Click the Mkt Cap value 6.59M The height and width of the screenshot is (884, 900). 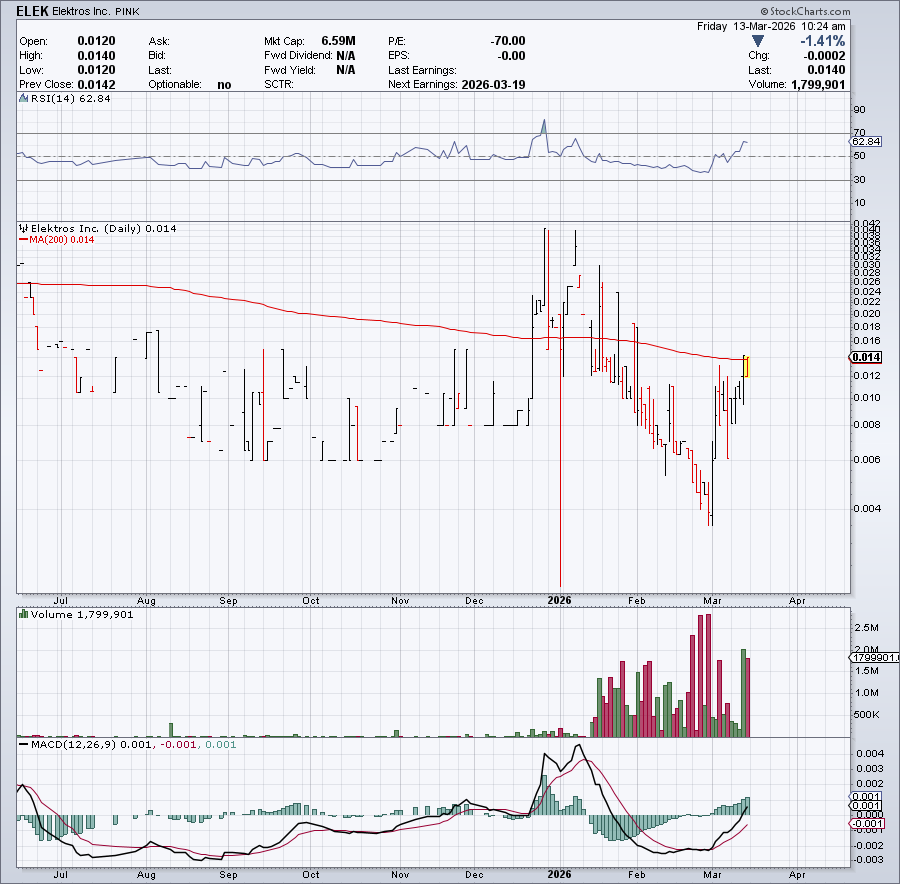coord(338,41)
